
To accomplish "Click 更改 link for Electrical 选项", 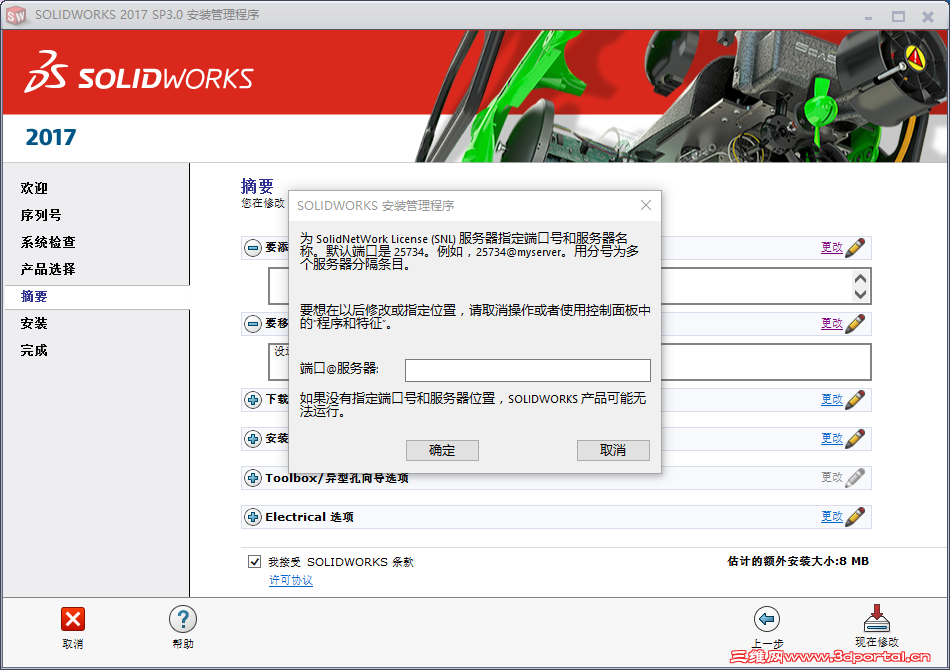I will point(832,516).
